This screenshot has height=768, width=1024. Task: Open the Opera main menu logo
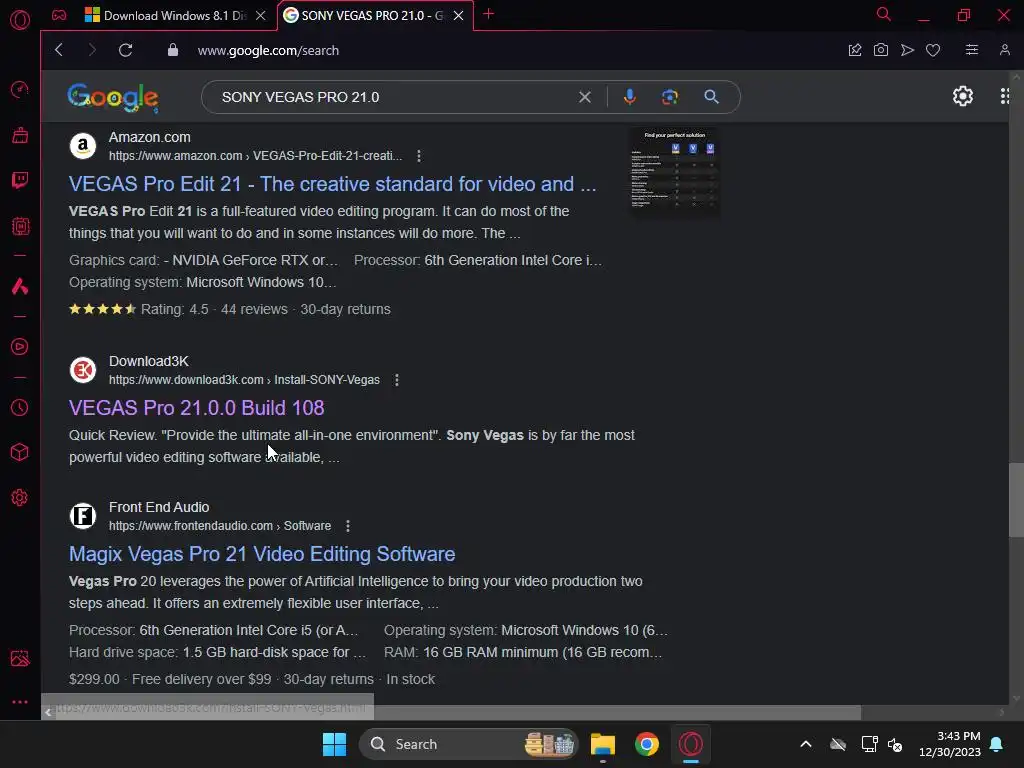tap(20, 20)
